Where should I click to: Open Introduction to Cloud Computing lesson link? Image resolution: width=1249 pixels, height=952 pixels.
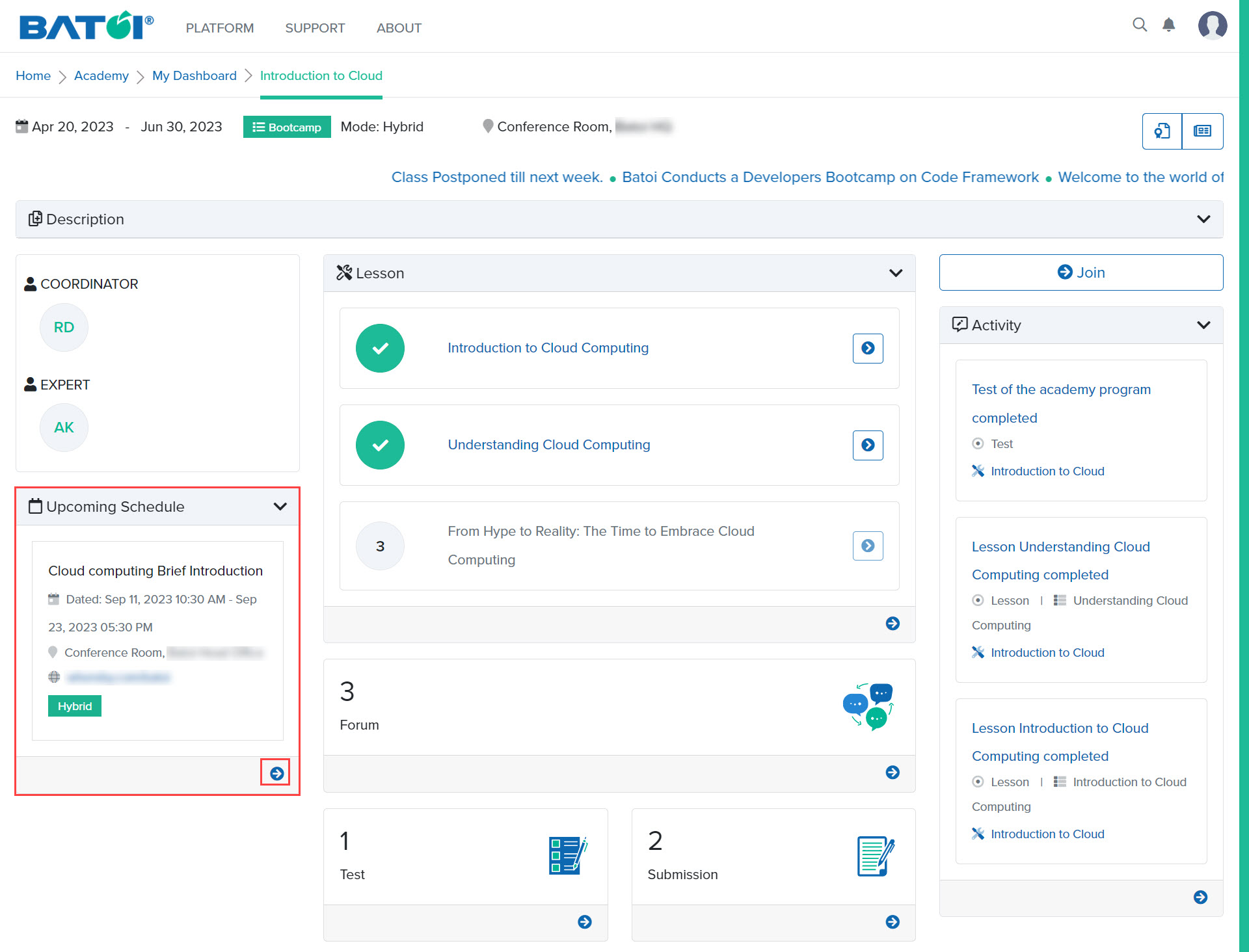click(x=548, y=348)
